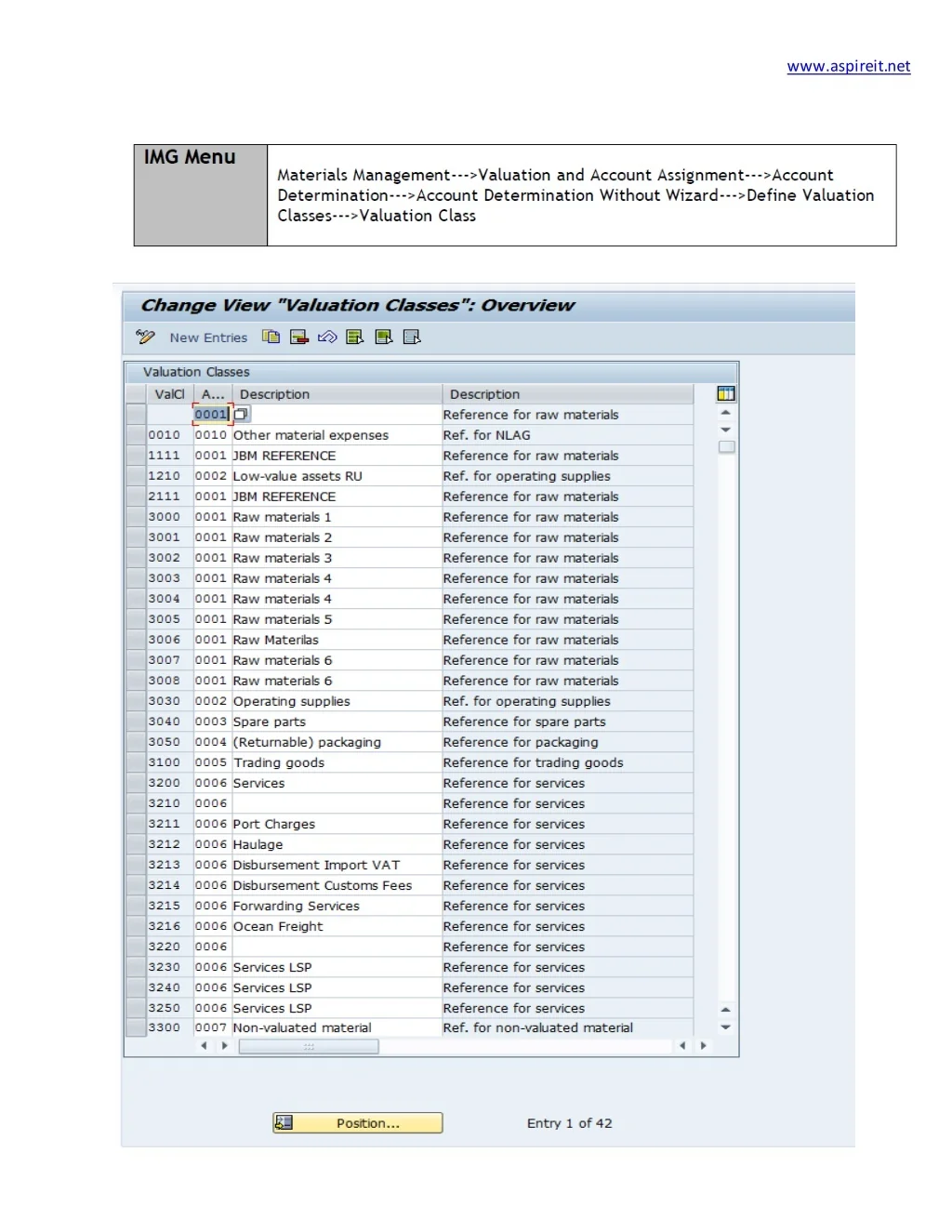Open the www.aspireit.net link

pos(849,66)
